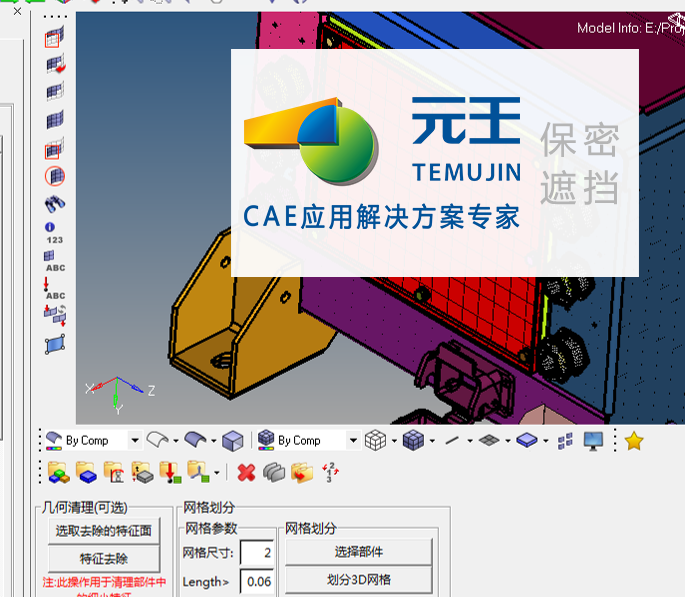The width and height of the screenshot is (685, 597).
Task: Click the XYZ axis triad in viewport
Action: (x=120, y=395)
